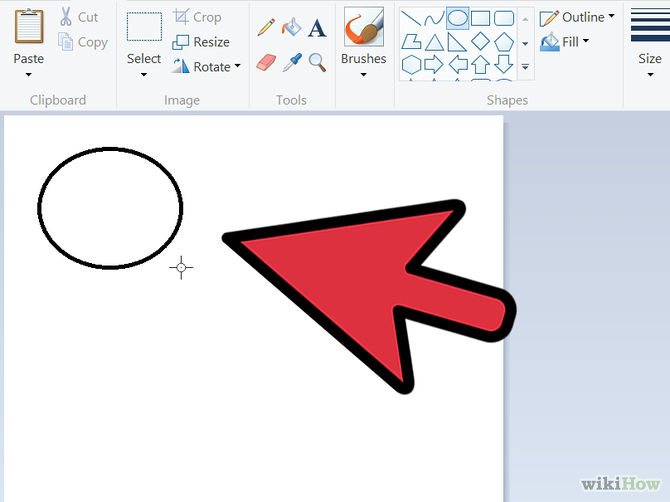670x502 pixels.
Task: Select the Triangle shape
Action: (x=434, y=42)
